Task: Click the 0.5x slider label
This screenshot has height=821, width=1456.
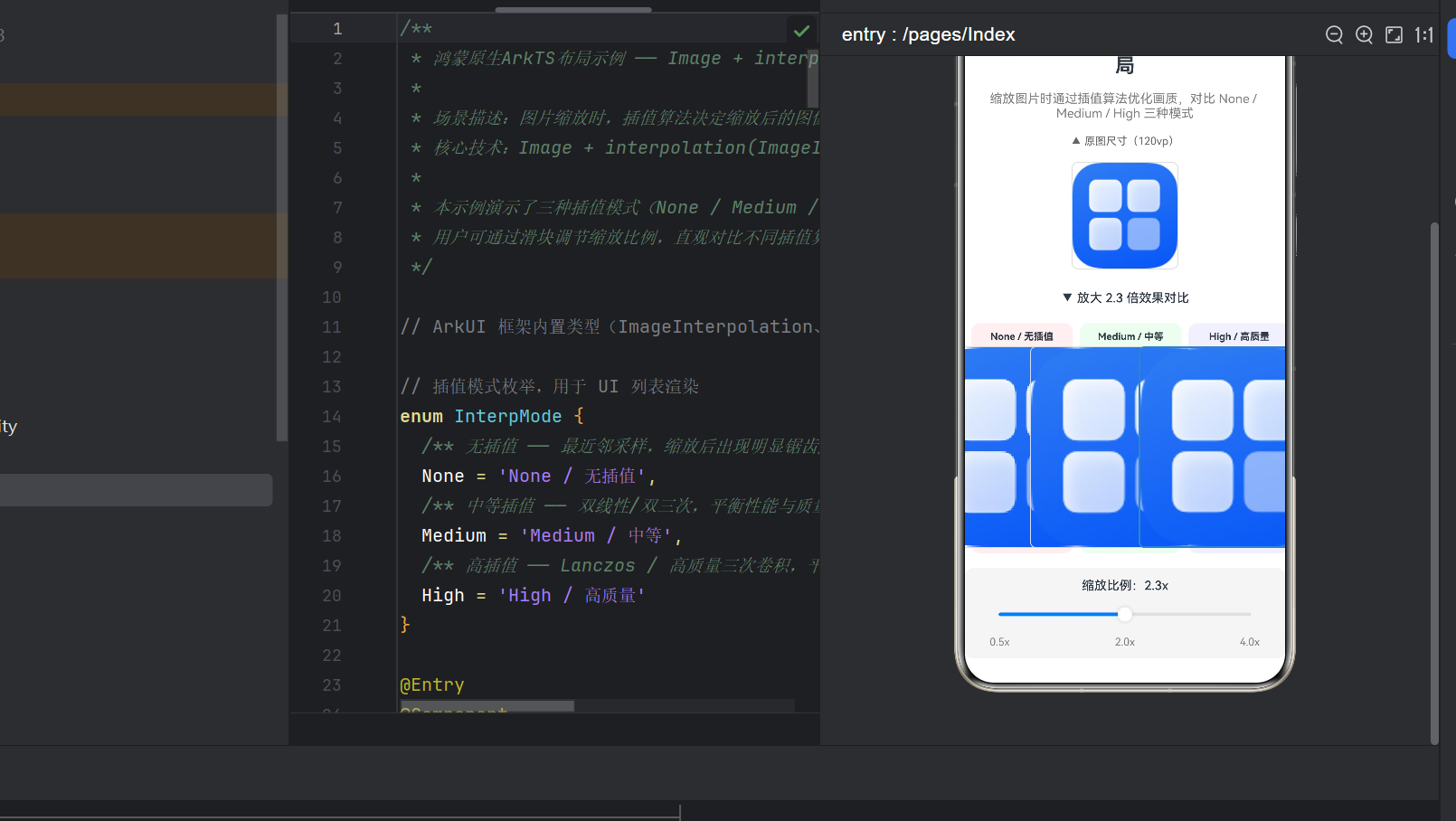Action: (999, 642)
